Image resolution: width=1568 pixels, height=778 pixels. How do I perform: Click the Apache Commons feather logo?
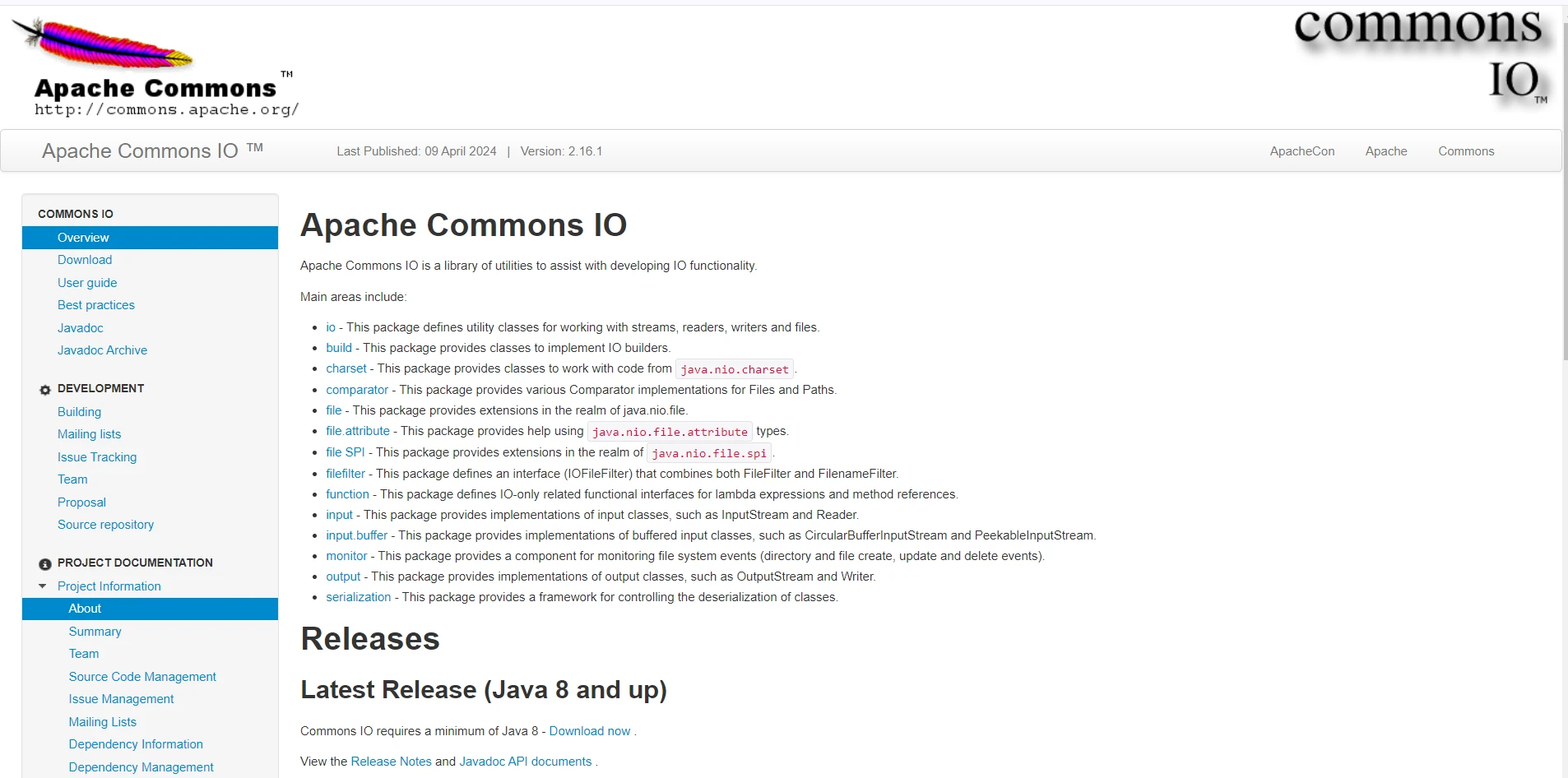click(155, 68)
